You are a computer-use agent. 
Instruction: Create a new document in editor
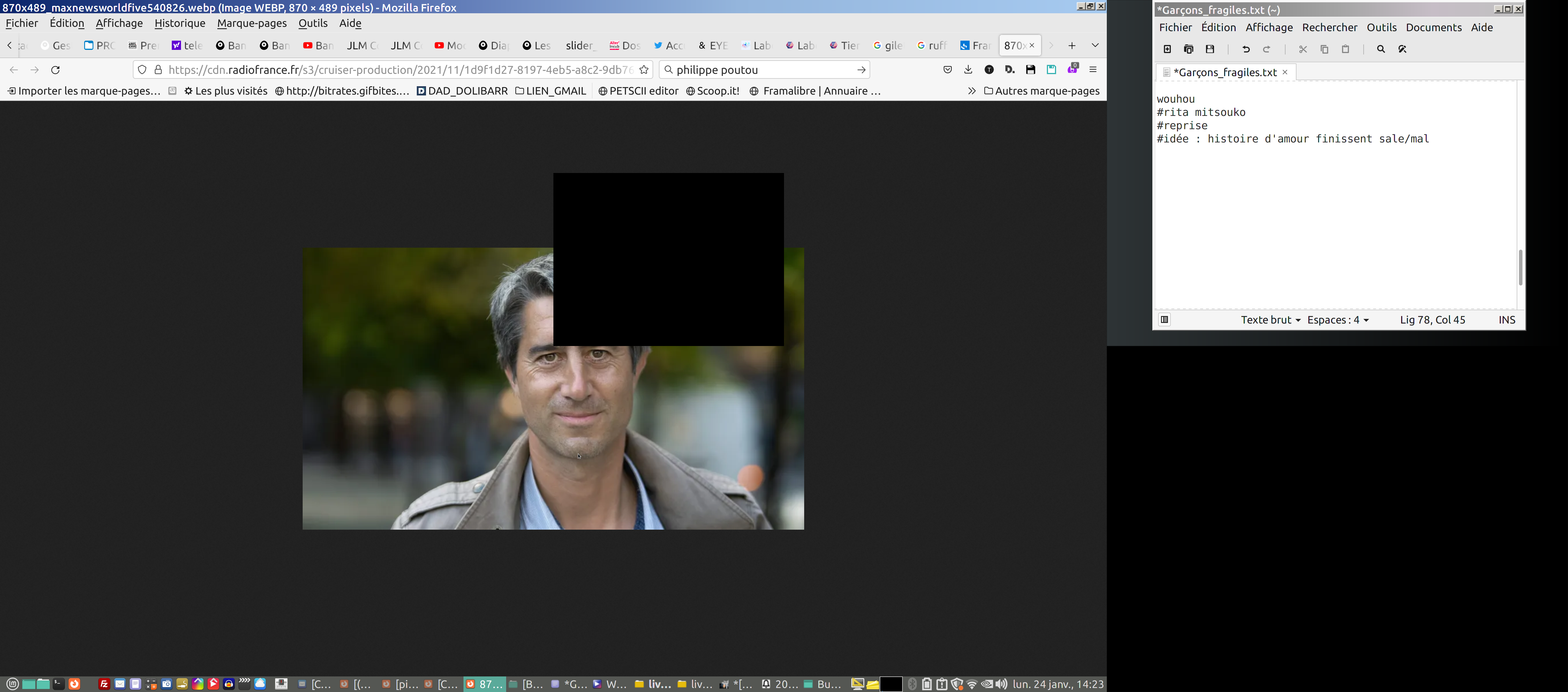(x=1167, y=49)
